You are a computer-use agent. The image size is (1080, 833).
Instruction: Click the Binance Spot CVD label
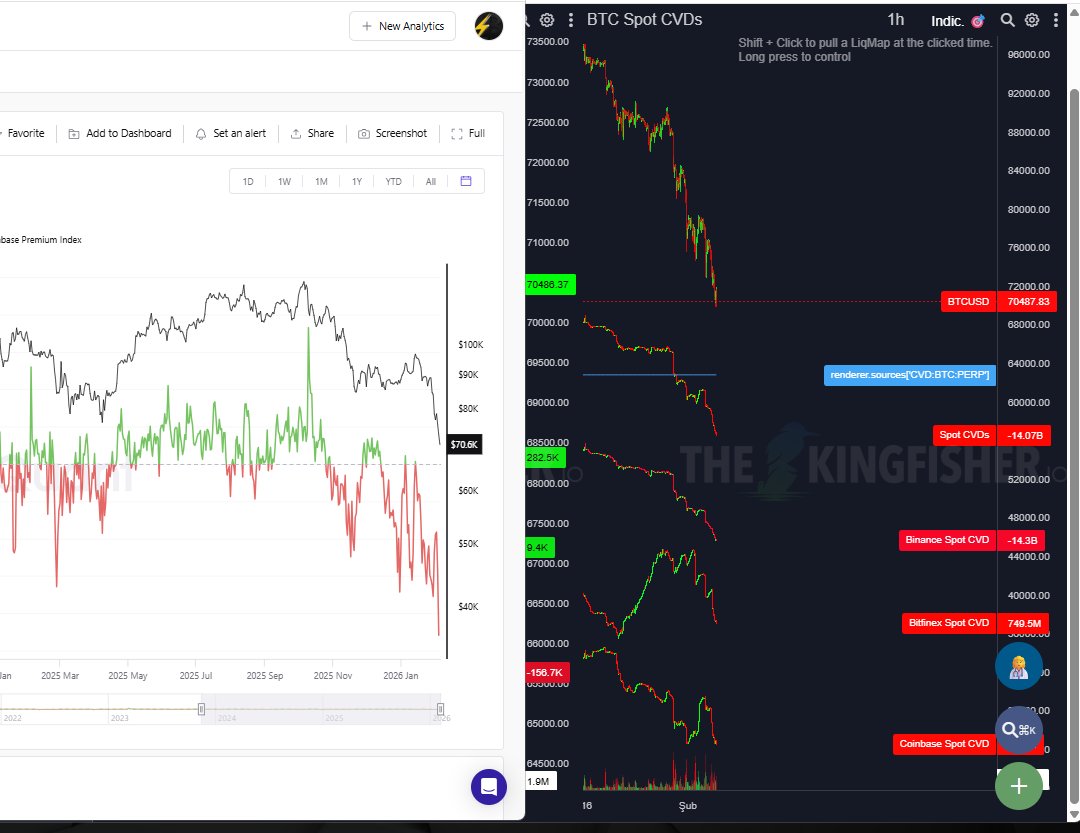(x=947, y=540)
